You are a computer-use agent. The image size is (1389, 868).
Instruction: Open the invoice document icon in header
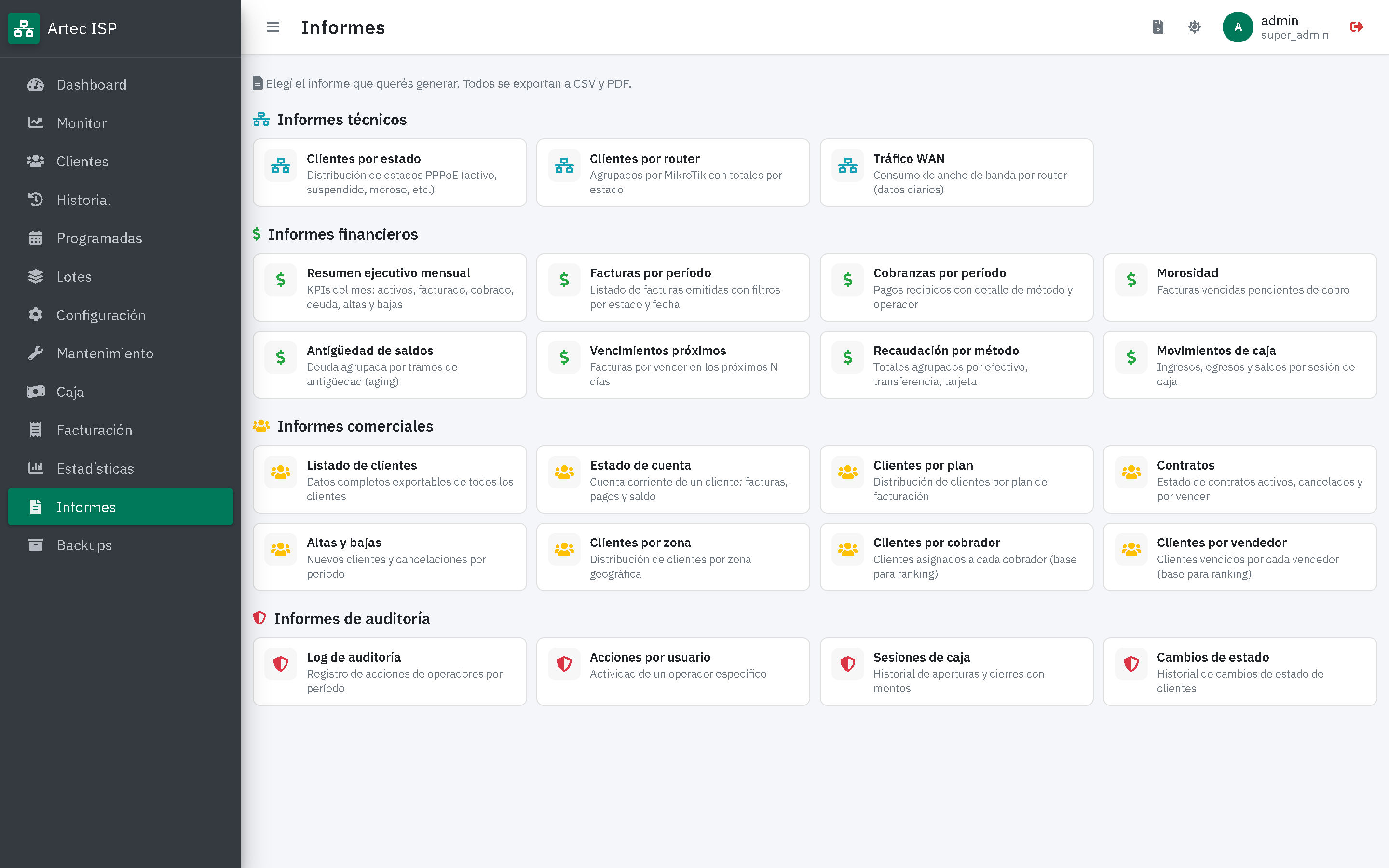pos(1158,27)
